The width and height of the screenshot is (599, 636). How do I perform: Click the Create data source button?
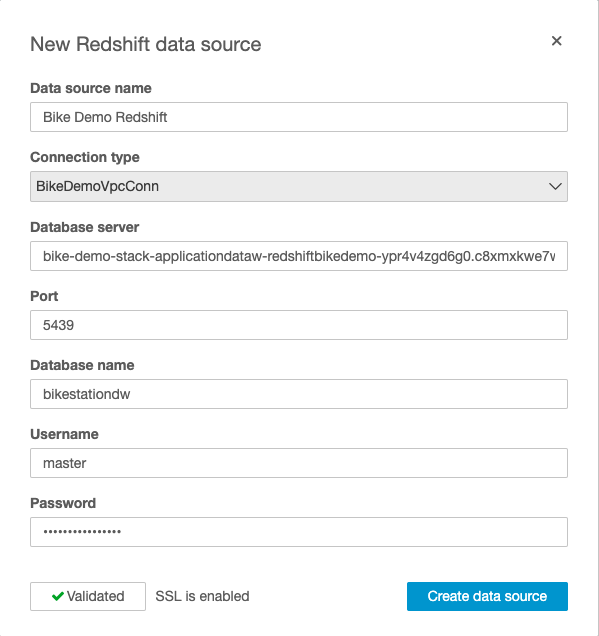point(487,596)
